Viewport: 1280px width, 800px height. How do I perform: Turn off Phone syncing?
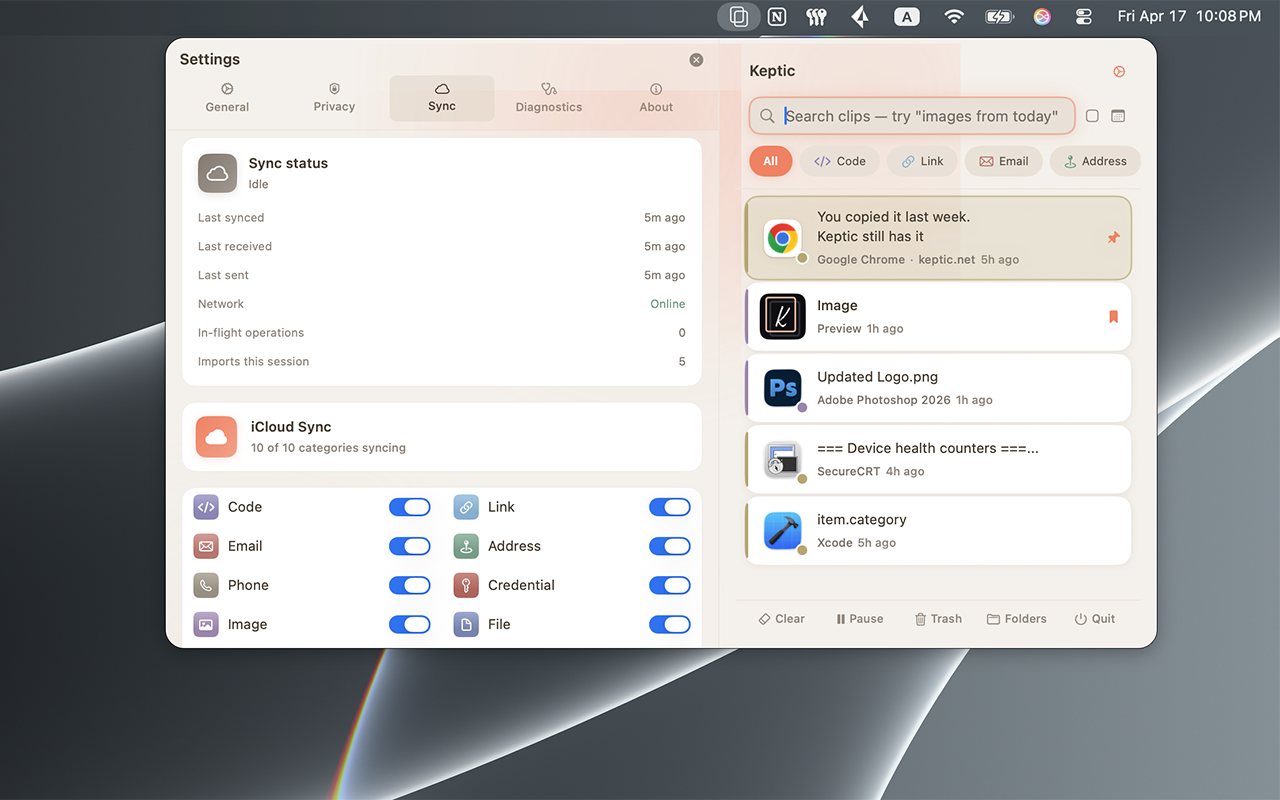[x=410, y=585]
